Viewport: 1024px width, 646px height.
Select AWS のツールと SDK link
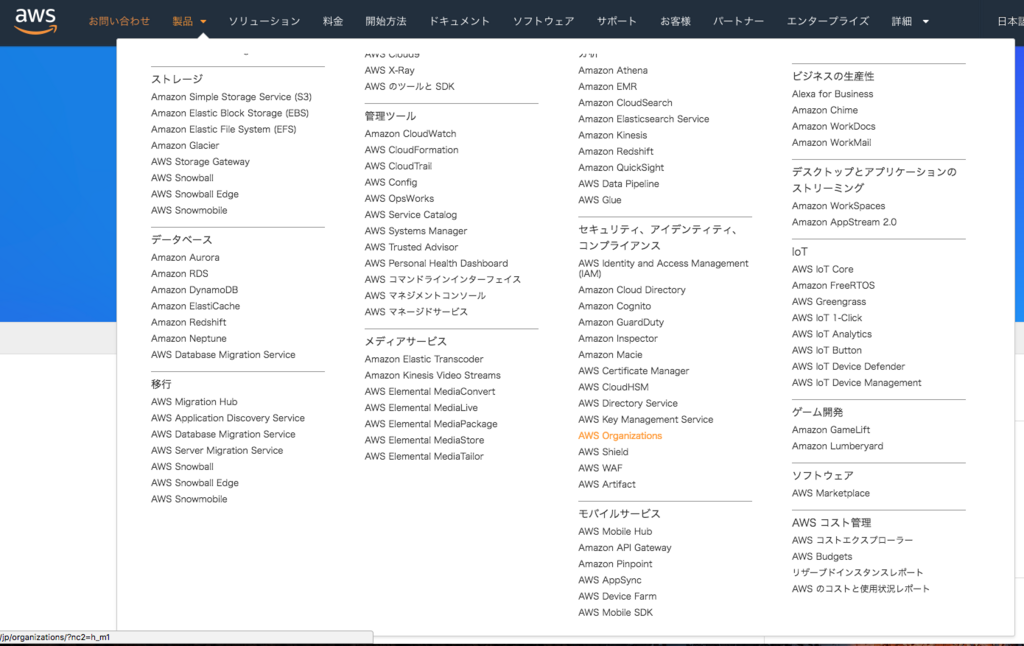tap(409, 86)
